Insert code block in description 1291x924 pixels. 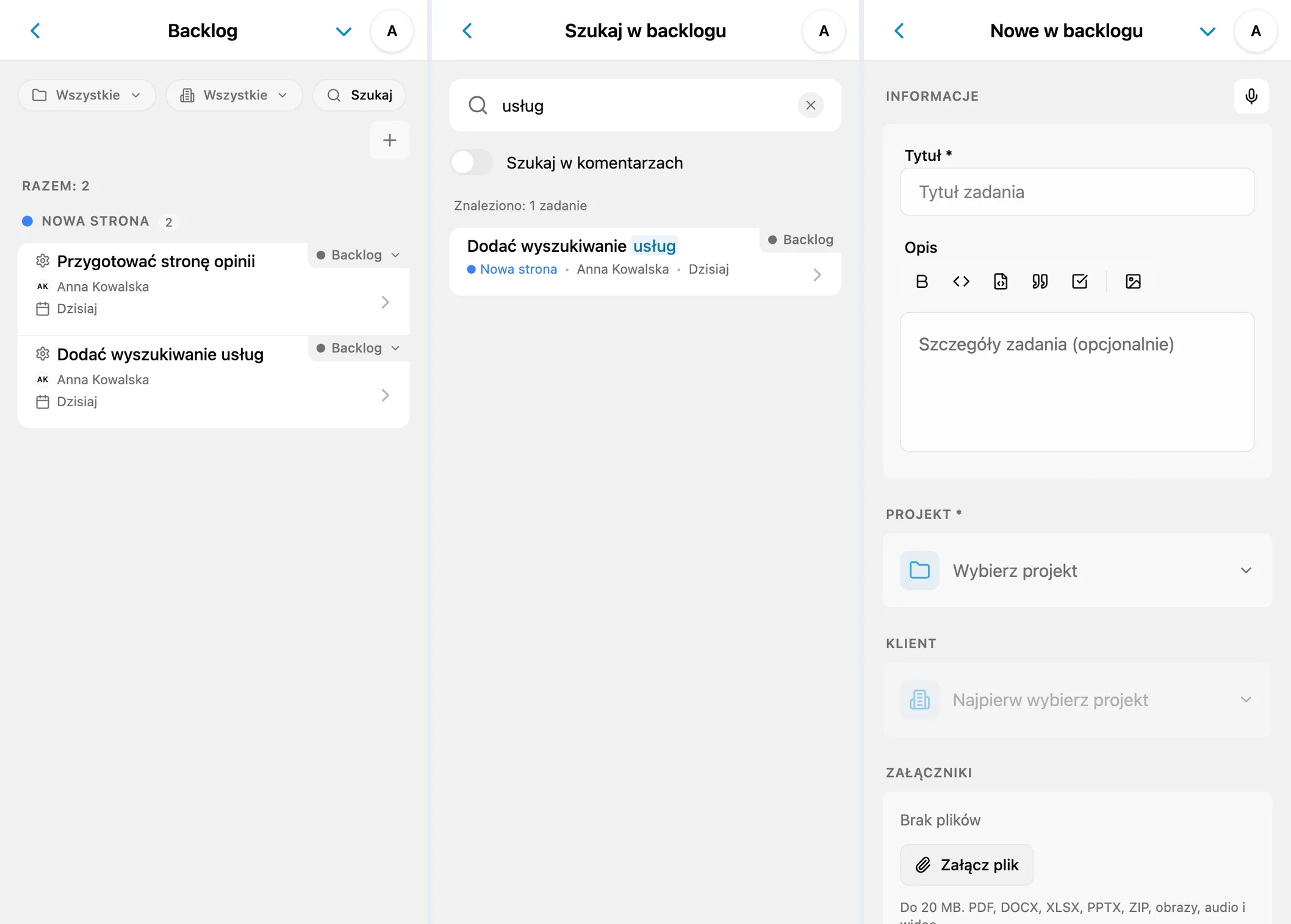coord(1001,281)
